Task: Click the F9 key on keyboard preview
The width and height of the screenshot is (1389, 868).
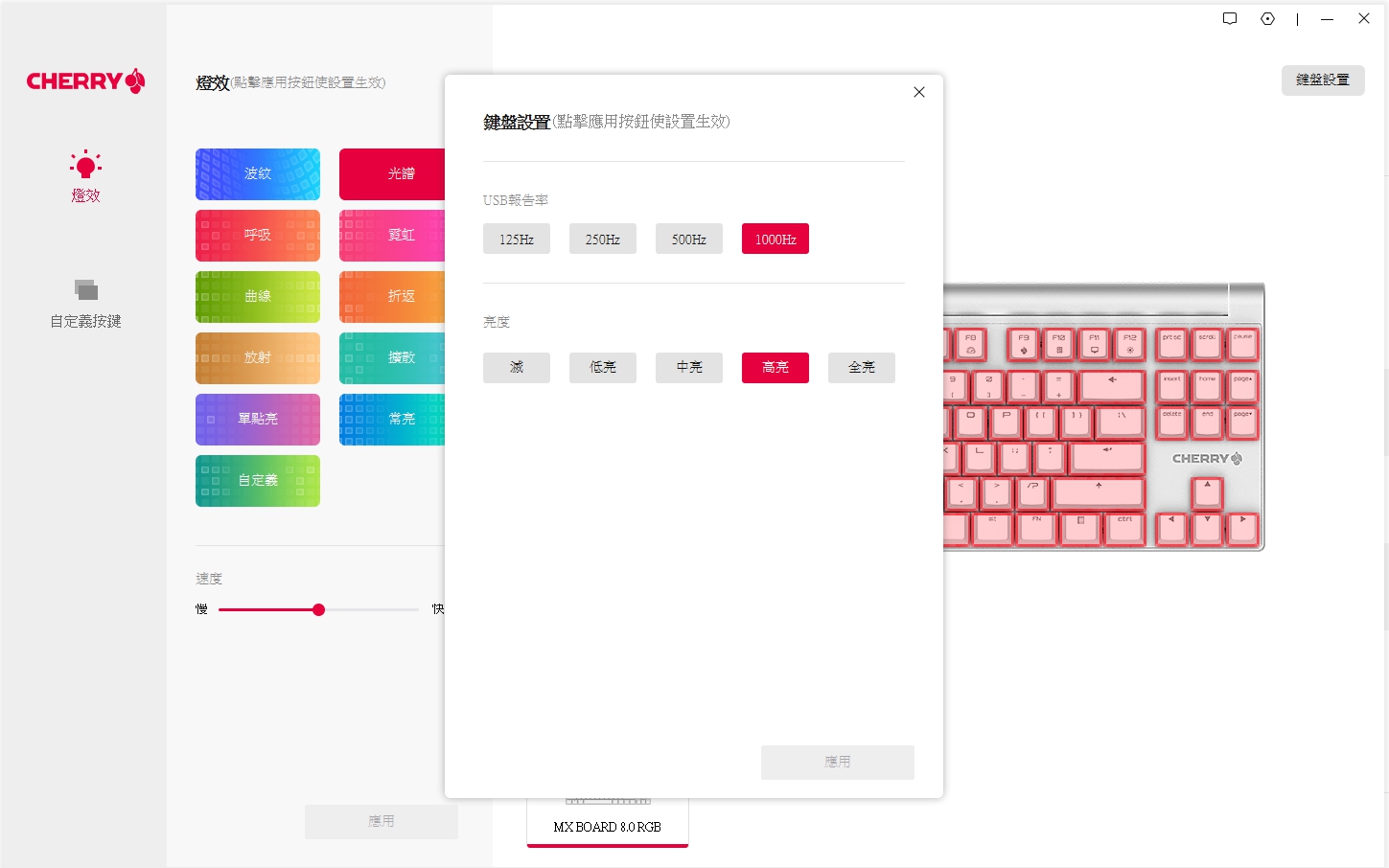Action: [x=1024, y=344]
